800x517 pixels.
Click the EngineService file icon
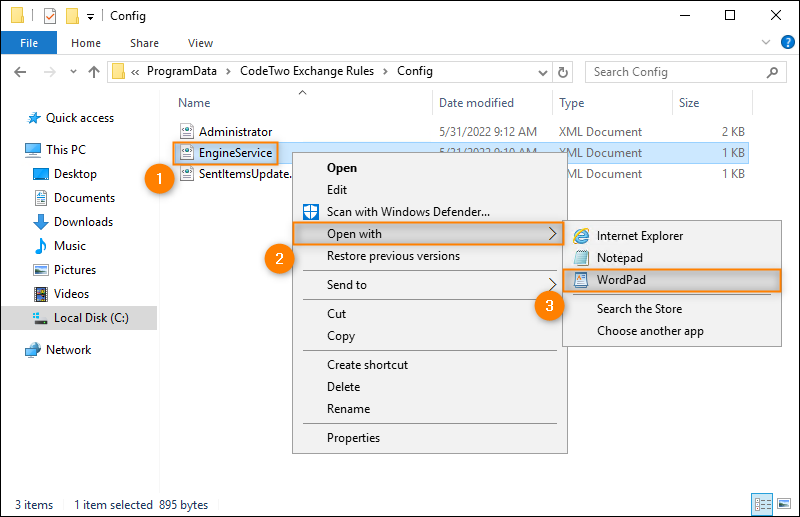[187, 152]
